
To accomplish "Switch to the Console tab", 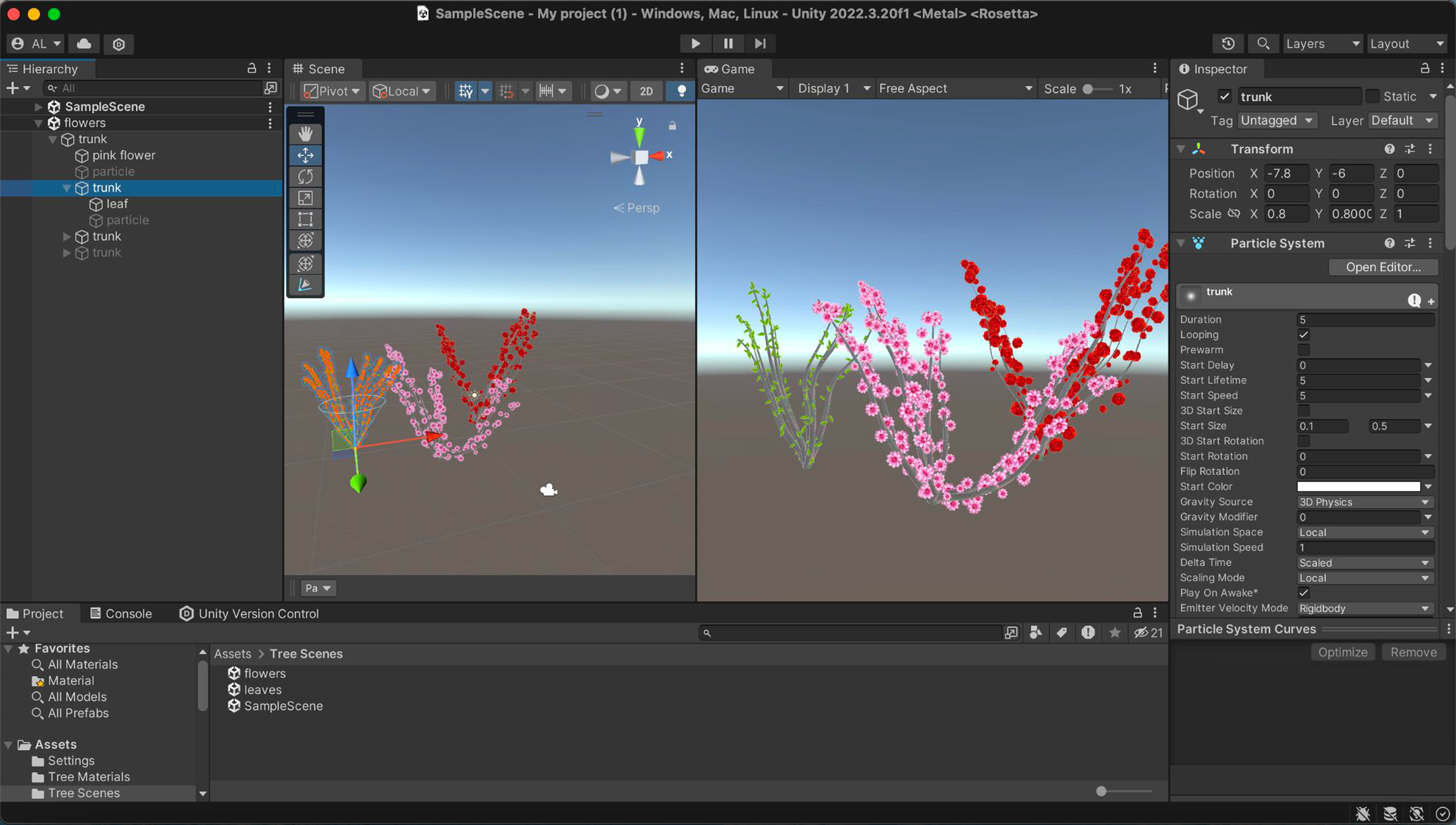I will pyautogui.click(x=121, y=614).
